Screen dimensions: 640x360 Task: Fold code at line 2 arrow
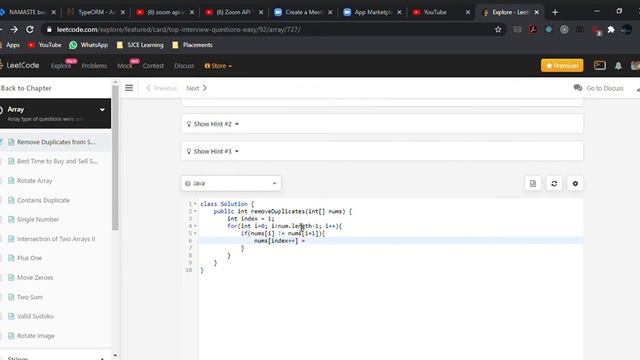(x=195, y=211)
